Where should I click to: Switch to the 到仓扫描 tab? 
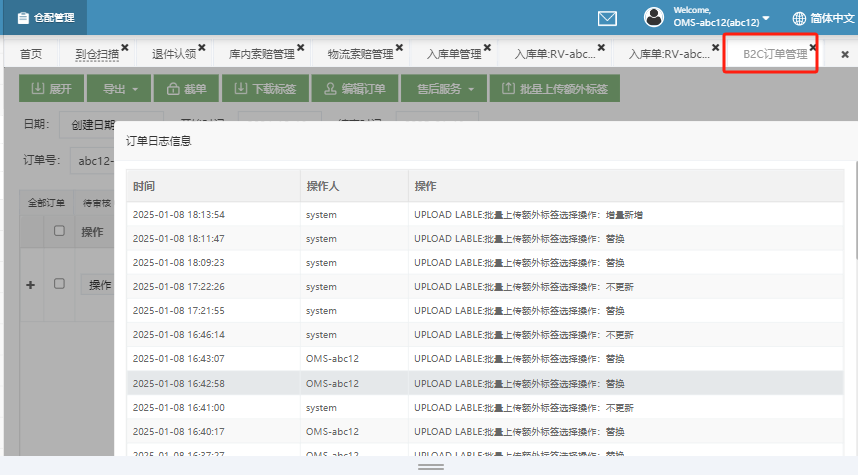tap(97, 54)
